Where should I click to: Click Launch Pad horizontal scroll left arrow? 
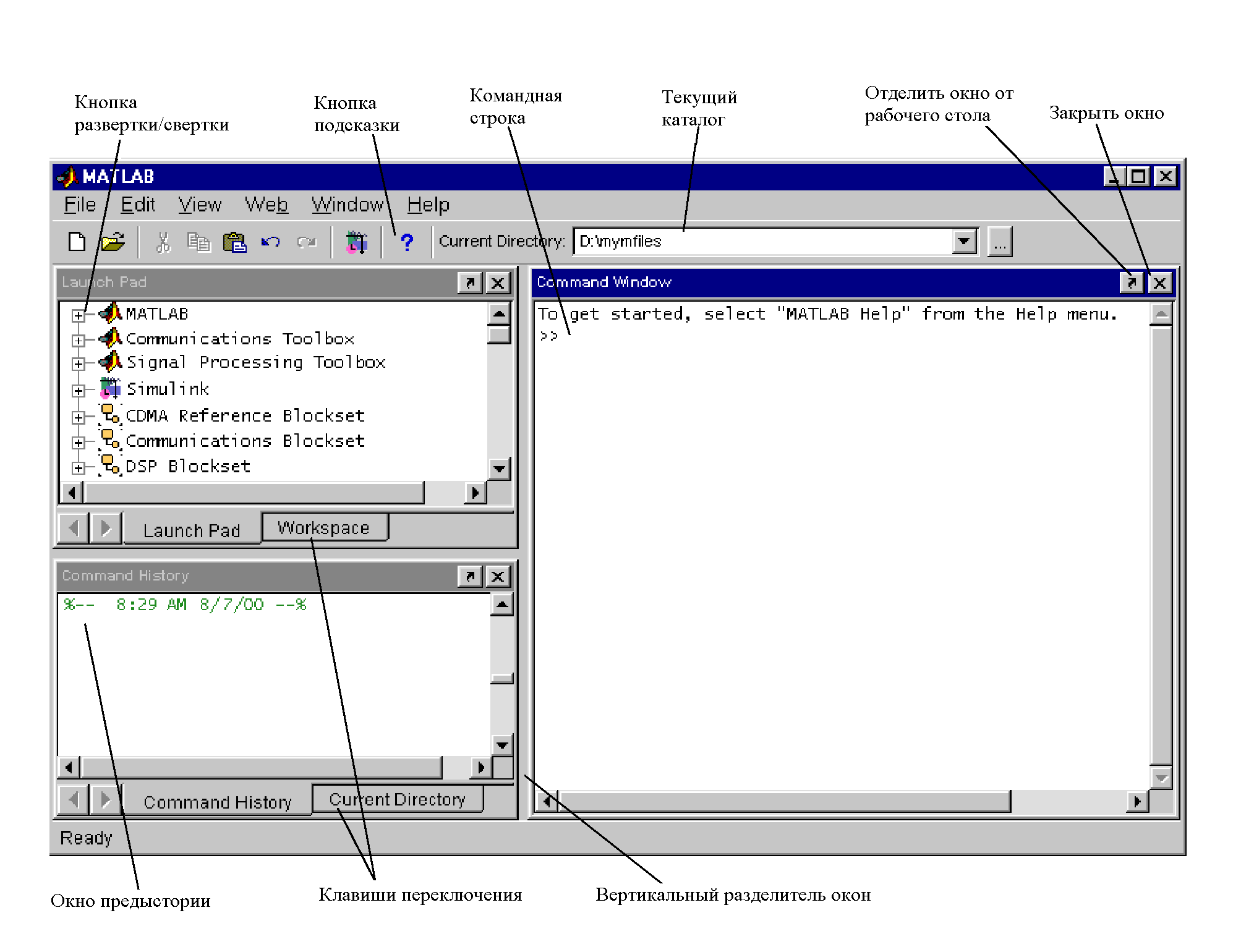72,493
